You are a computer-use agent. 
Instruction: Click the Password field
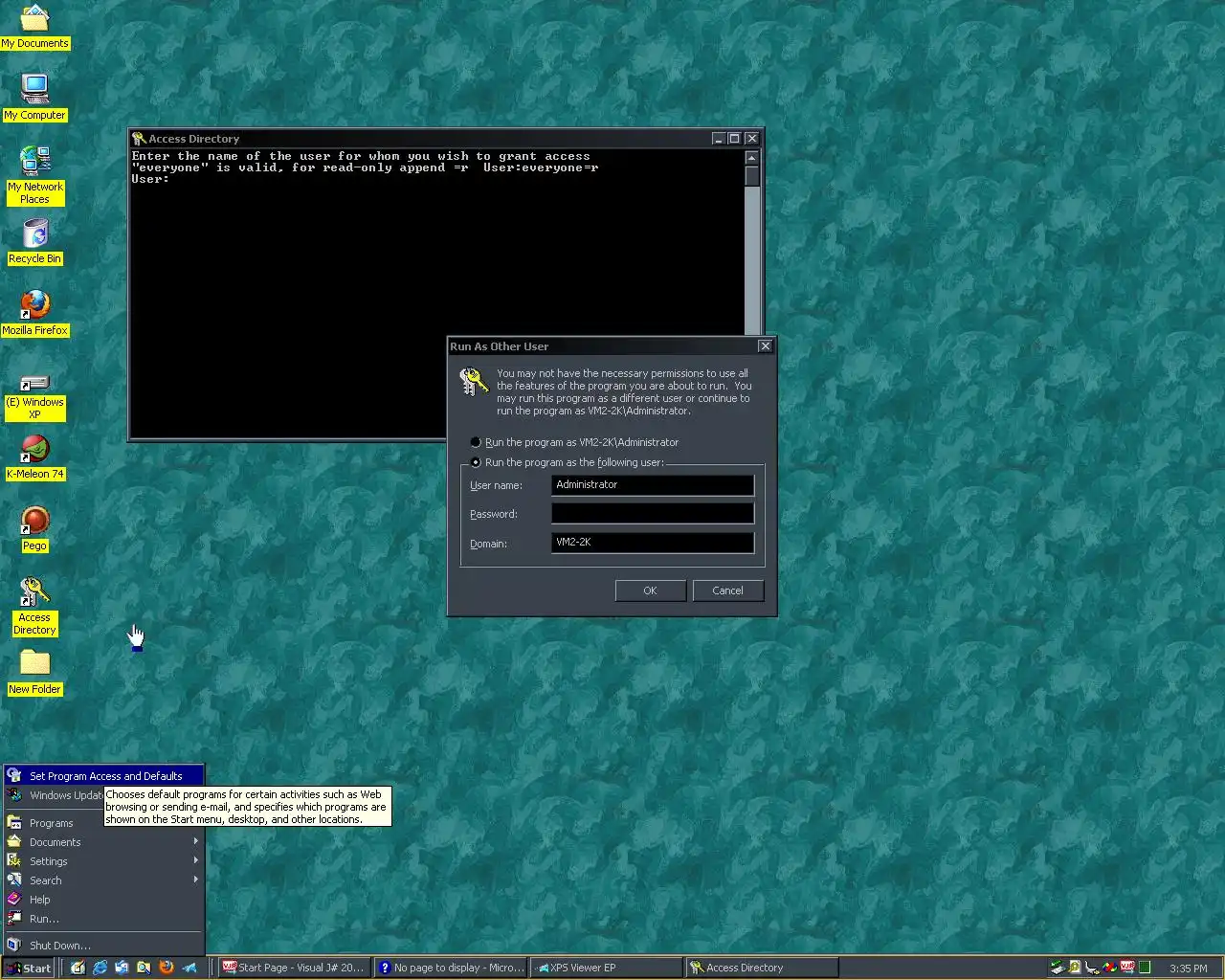tap(653, 514)
